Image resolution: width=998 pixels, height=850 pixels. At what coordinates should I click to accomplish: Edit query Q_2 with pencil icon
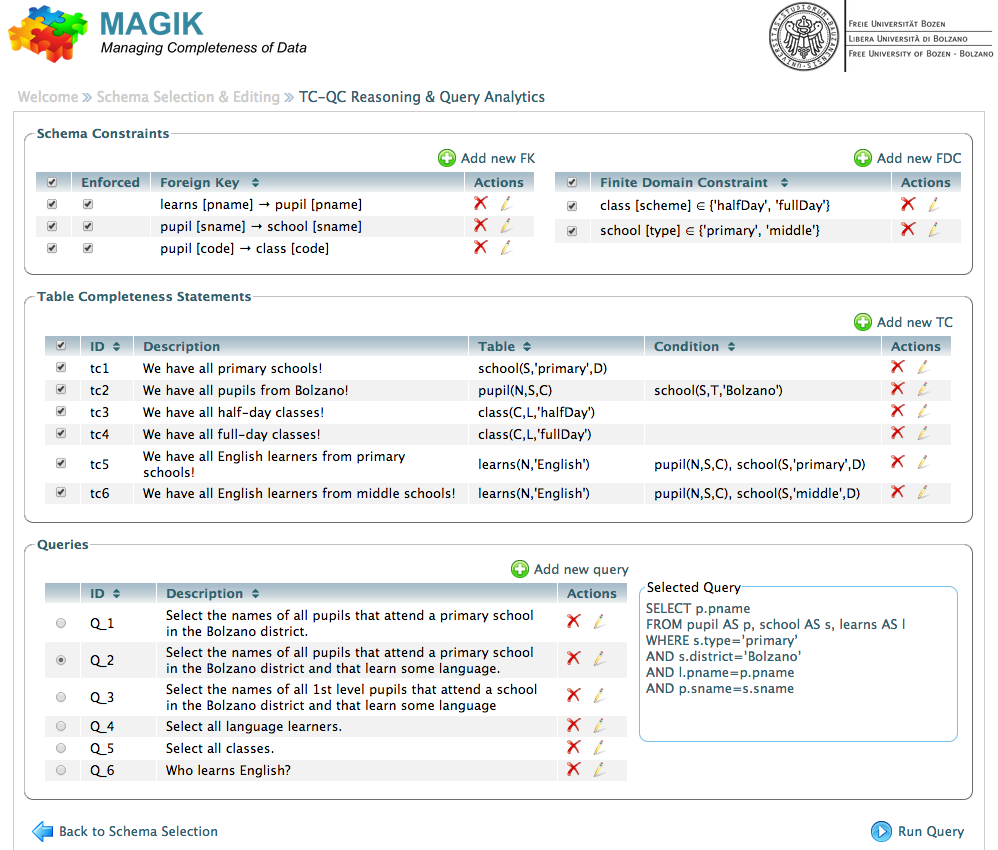(x=599, y=658)
